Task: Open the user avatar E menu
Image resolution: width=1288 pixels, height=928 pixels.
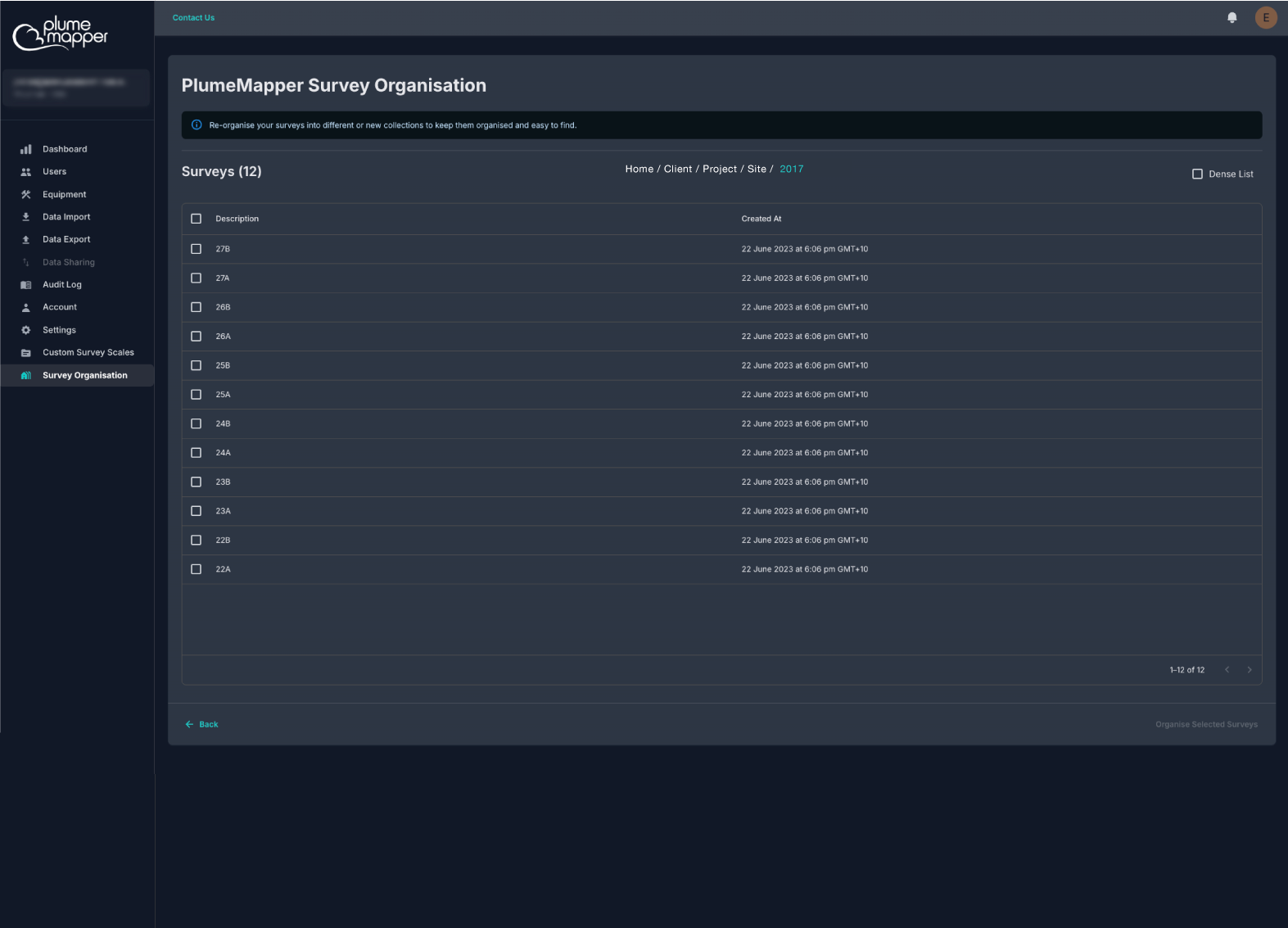Action: point(1266,17)
